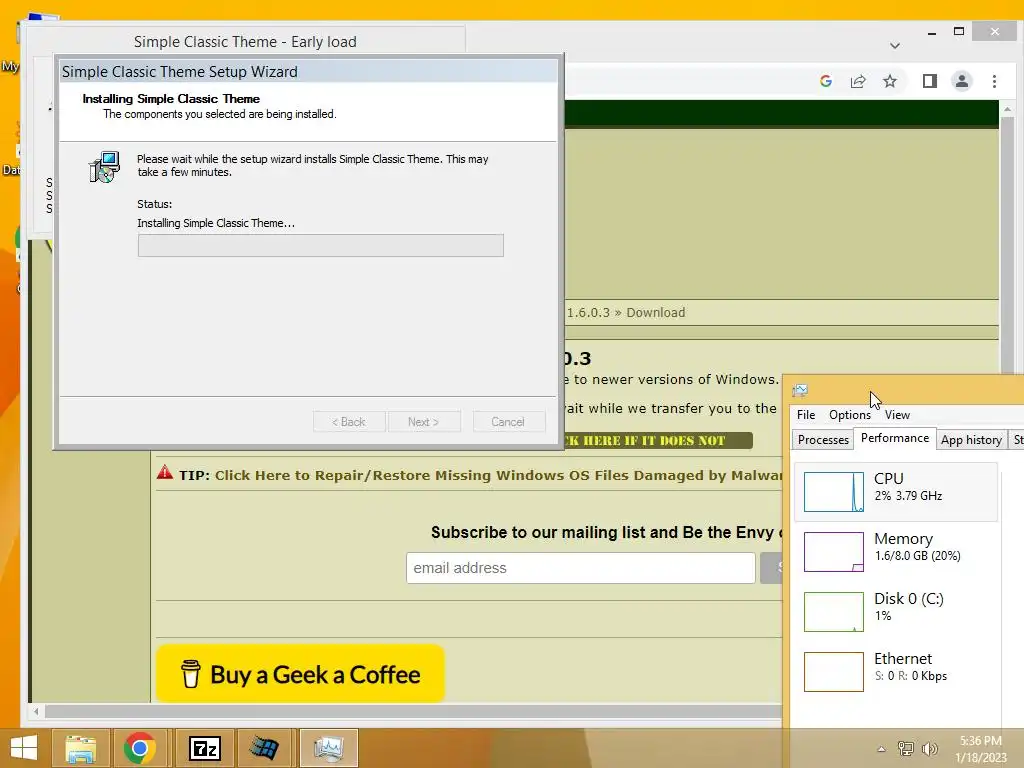This screenshot has height=768, width=1024.
Task: Select the Ethernet performance graph
Action: [x=833, y=672]
